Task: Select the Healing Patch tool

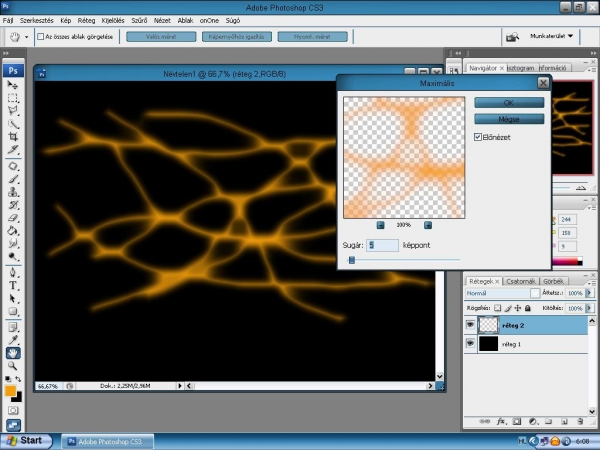Action: point(13,166)
